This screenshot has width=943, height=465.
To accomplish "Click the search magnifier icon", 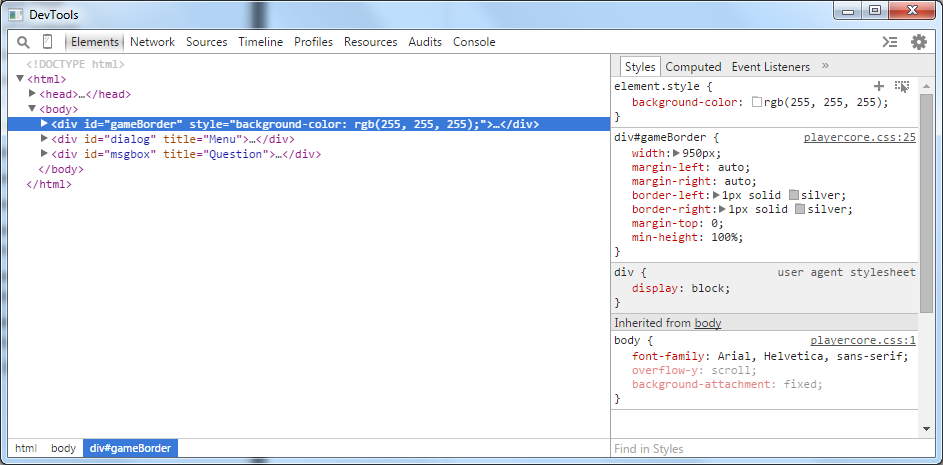I will pos(23,42).
